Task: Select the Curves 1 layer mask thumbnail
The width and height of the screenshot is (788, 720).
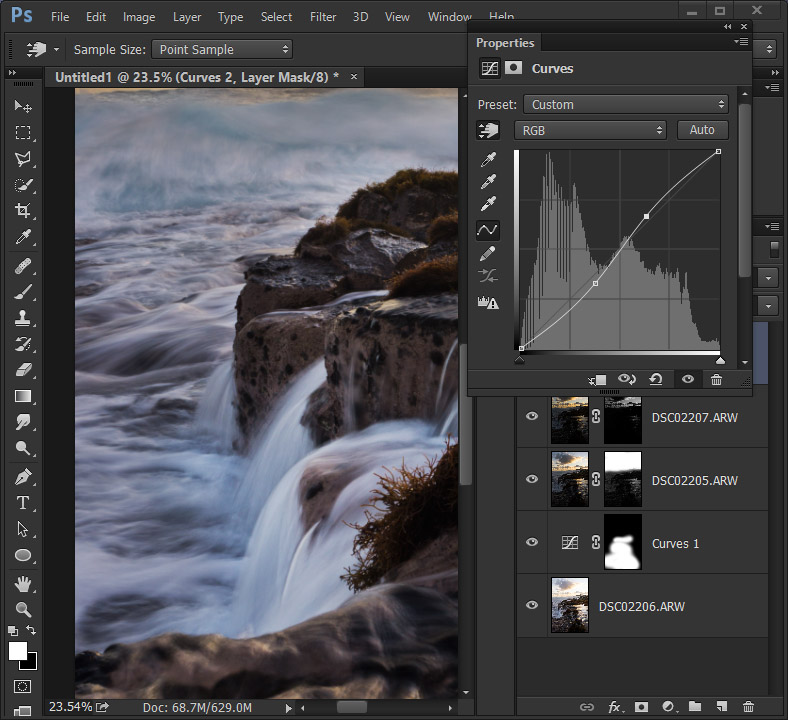Action: (623, 543)
